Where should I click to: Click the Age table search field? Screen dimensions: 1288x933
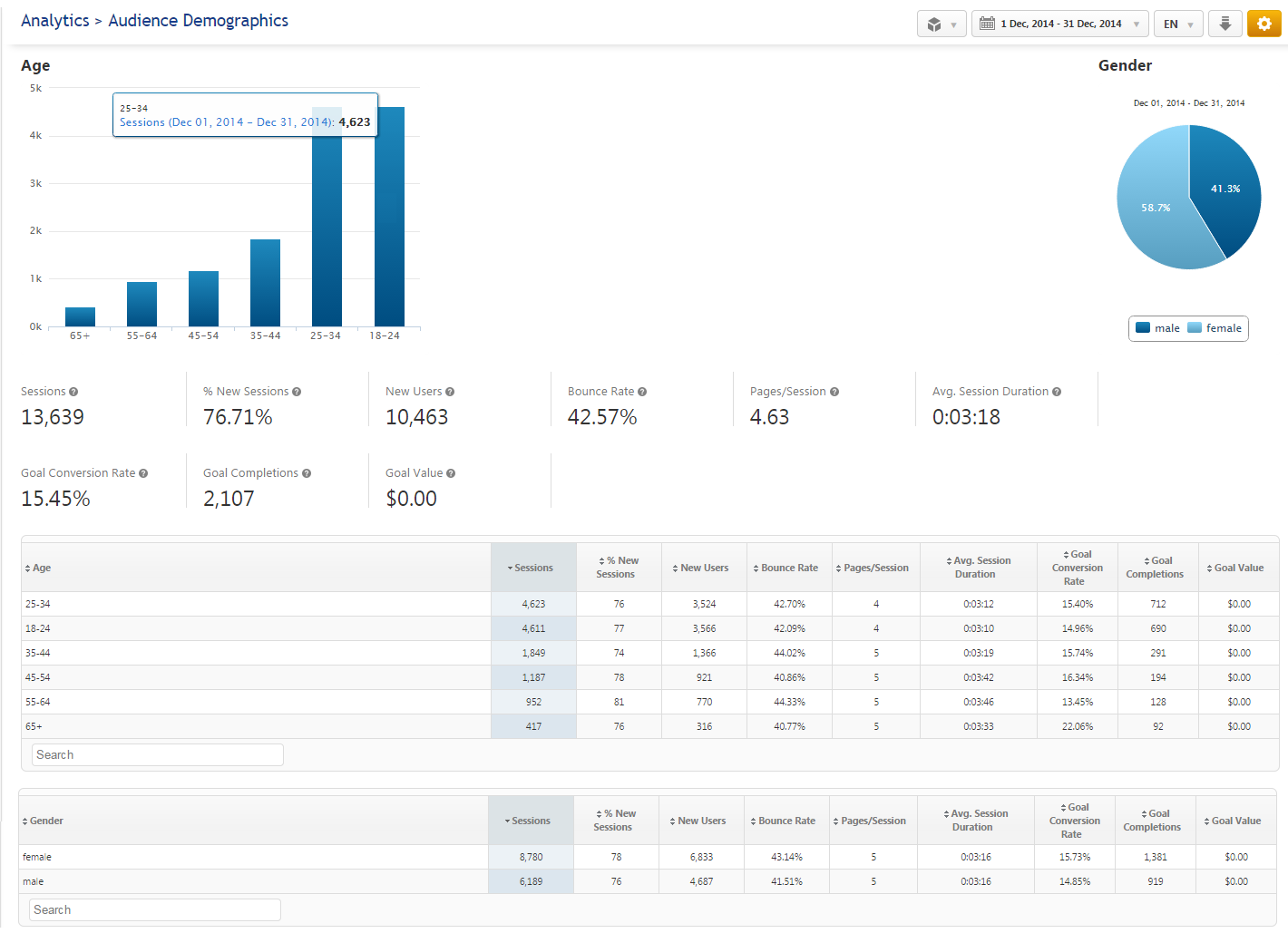coord(158,755)
